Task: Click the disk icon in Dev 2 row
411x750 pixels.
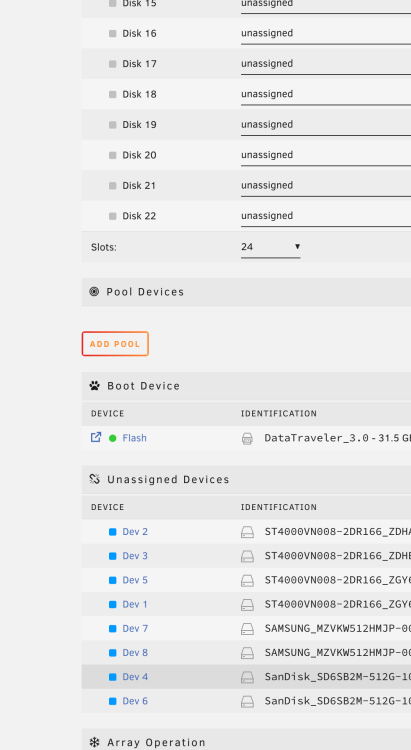Action: tap(247, 532)
